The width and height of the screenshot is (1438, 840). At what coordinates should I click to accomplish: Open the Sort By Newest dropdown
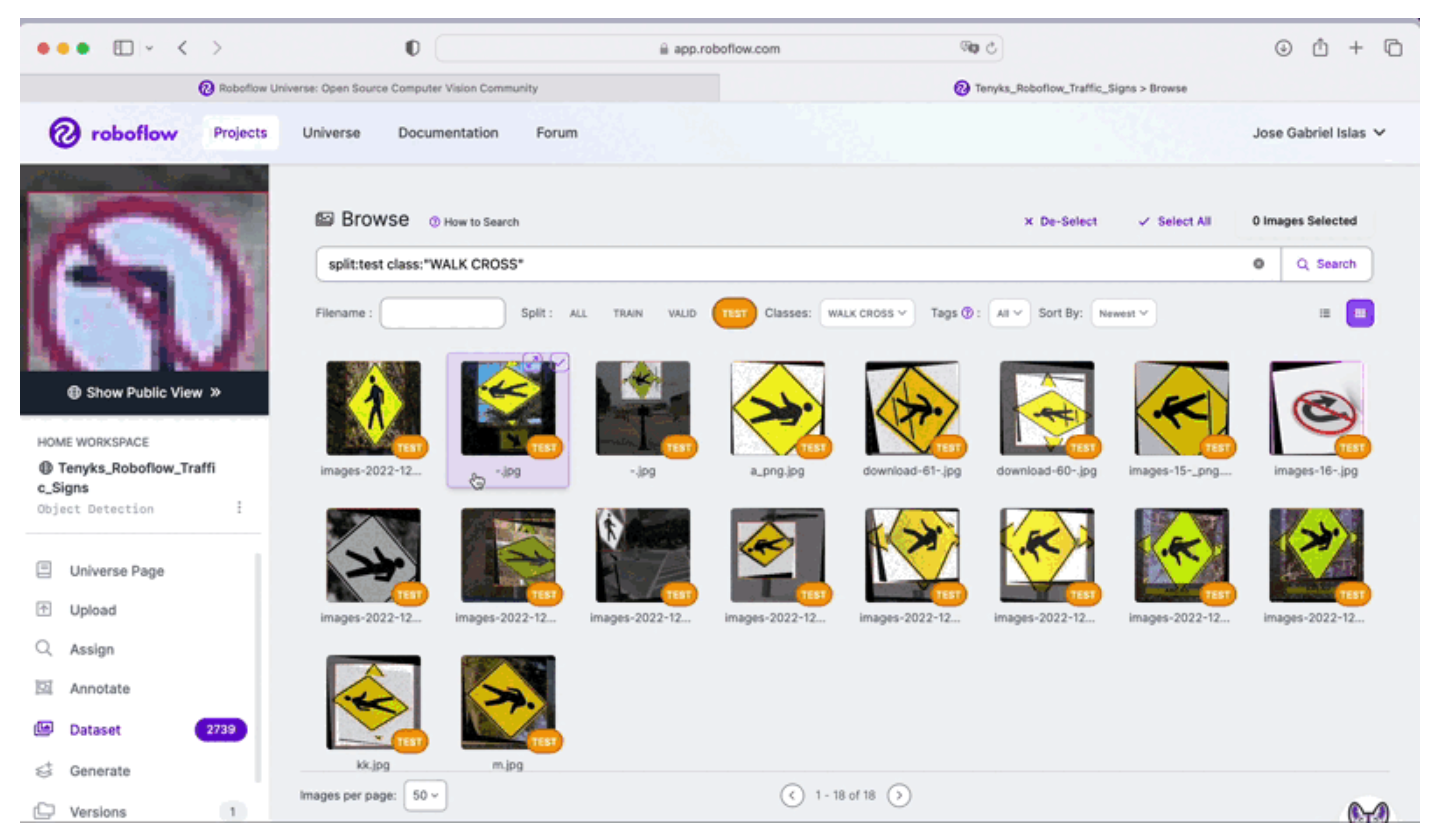(1123, 313)
